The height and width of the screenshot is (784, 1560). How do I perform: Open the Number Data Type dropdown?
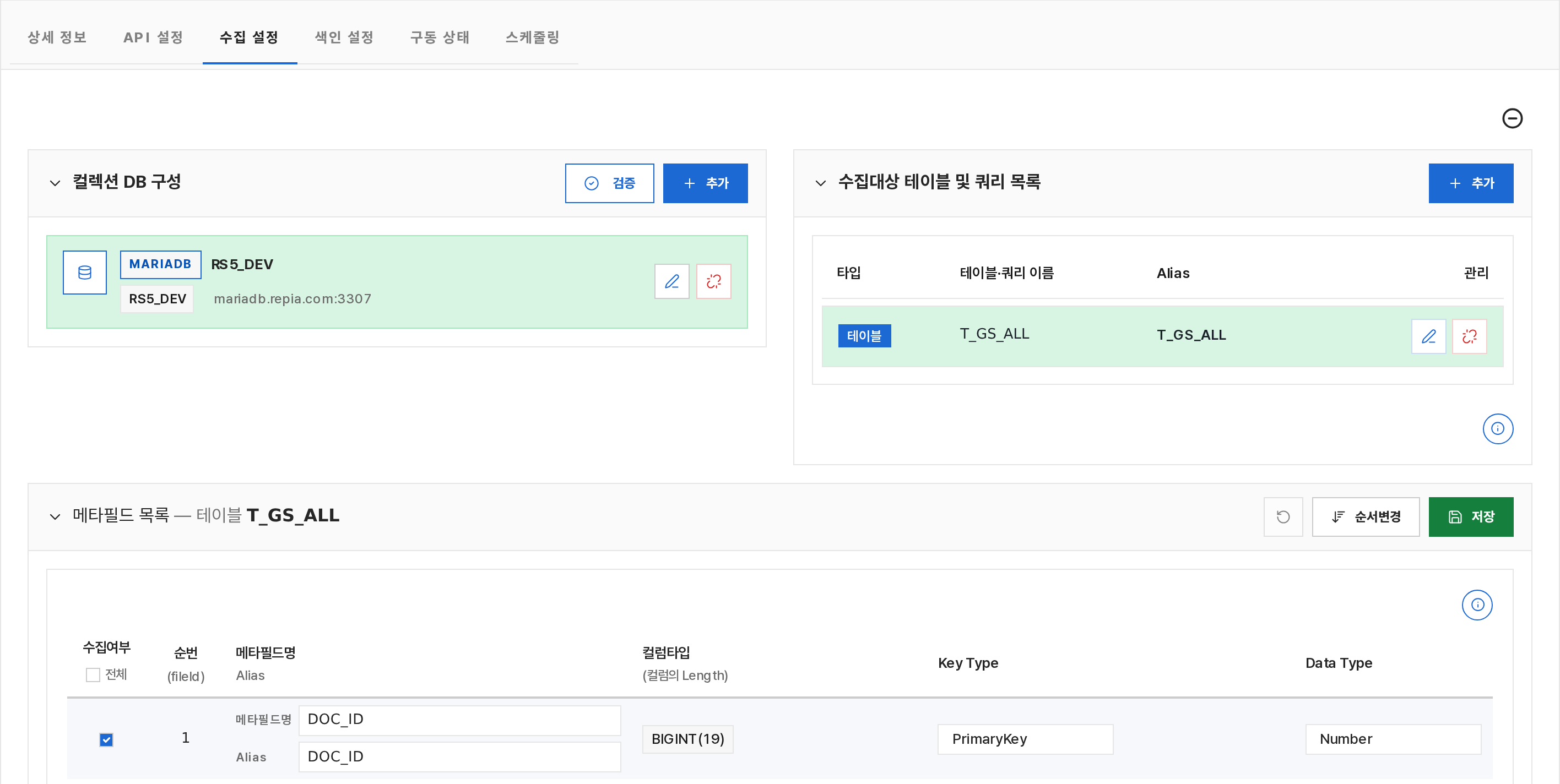pyautogui.click(x=1393, y=739)
